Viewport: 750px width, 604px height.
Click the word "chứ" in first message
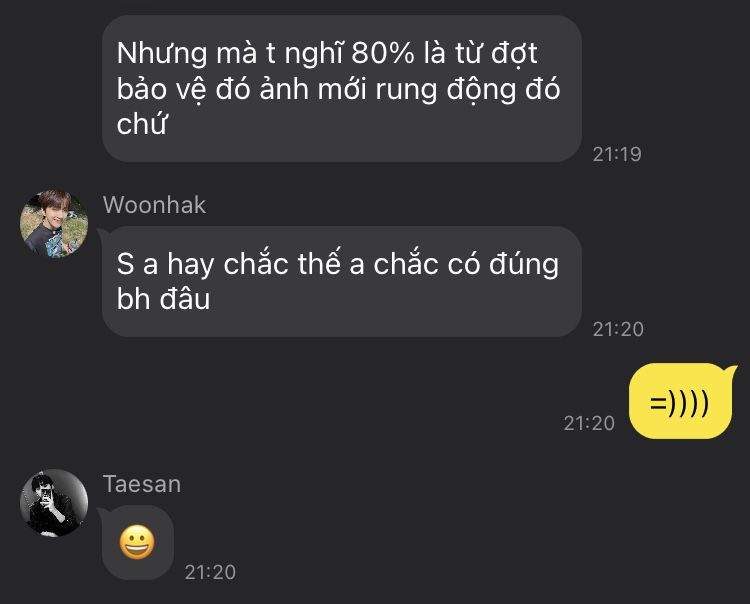[142, 123]
